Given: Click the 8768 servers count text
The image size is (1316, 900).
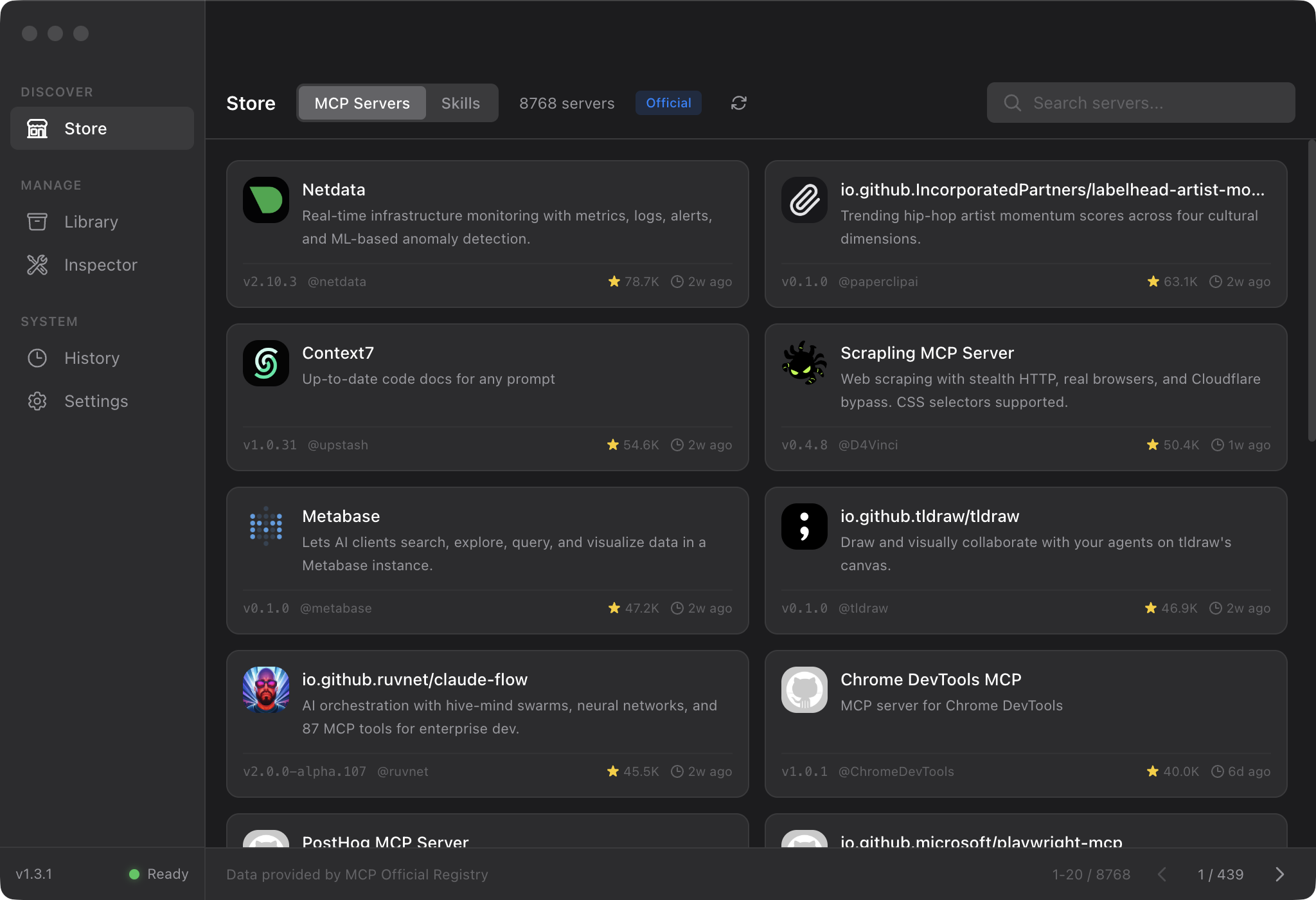Looking at the screenshot, I should point(567,104).
